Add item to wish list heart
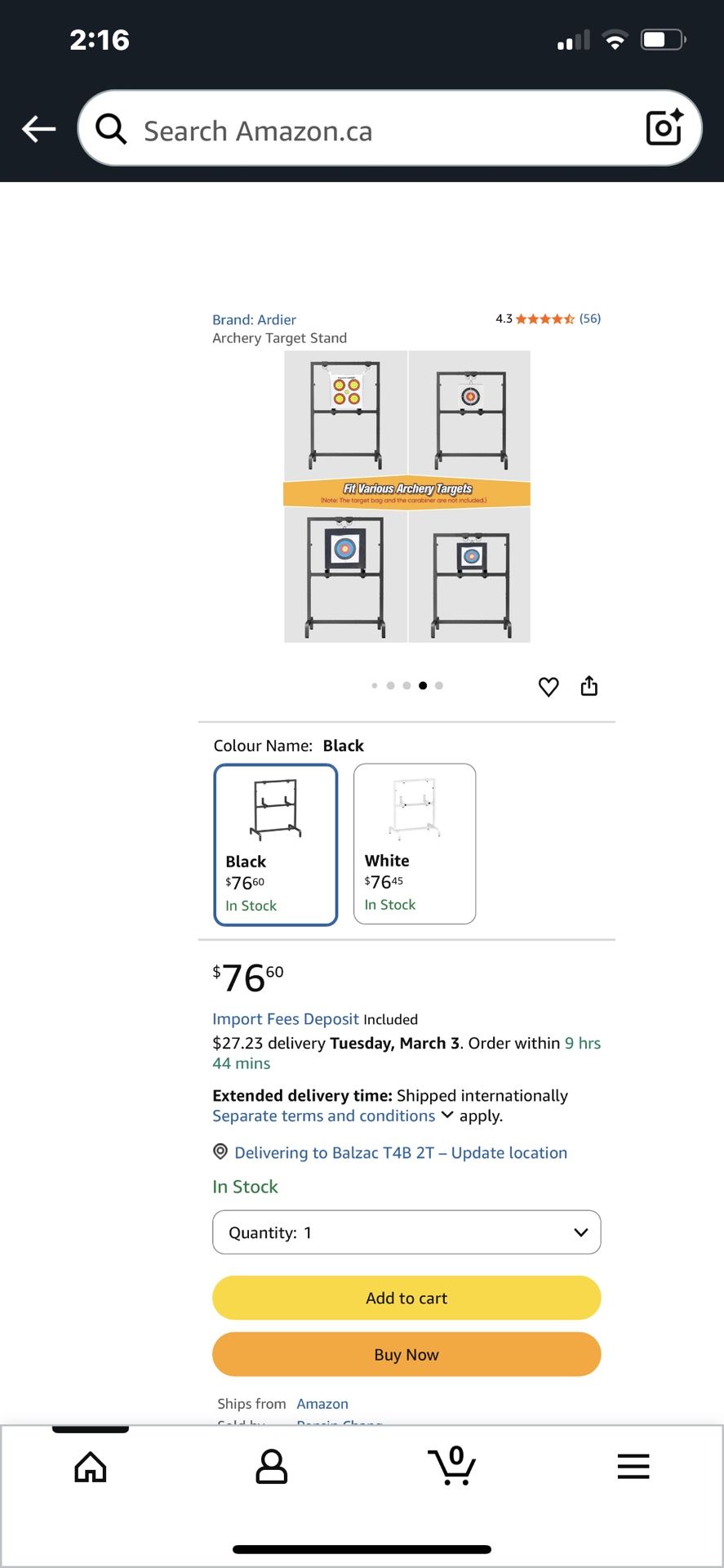The width and height of the screenshot is (724, 1568). pyautogui.click(x=549, y=687)
